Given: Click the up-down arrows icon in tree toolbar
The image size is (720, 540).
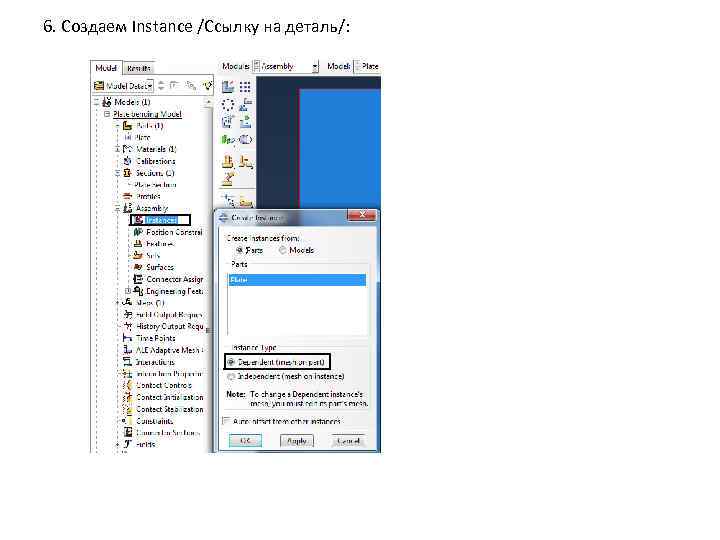Looking at the screenshot, I should click(161, 85).
